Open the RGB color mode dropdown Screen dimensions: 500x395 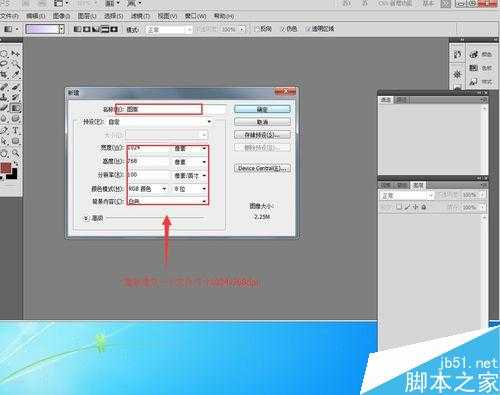click(148, 189)
